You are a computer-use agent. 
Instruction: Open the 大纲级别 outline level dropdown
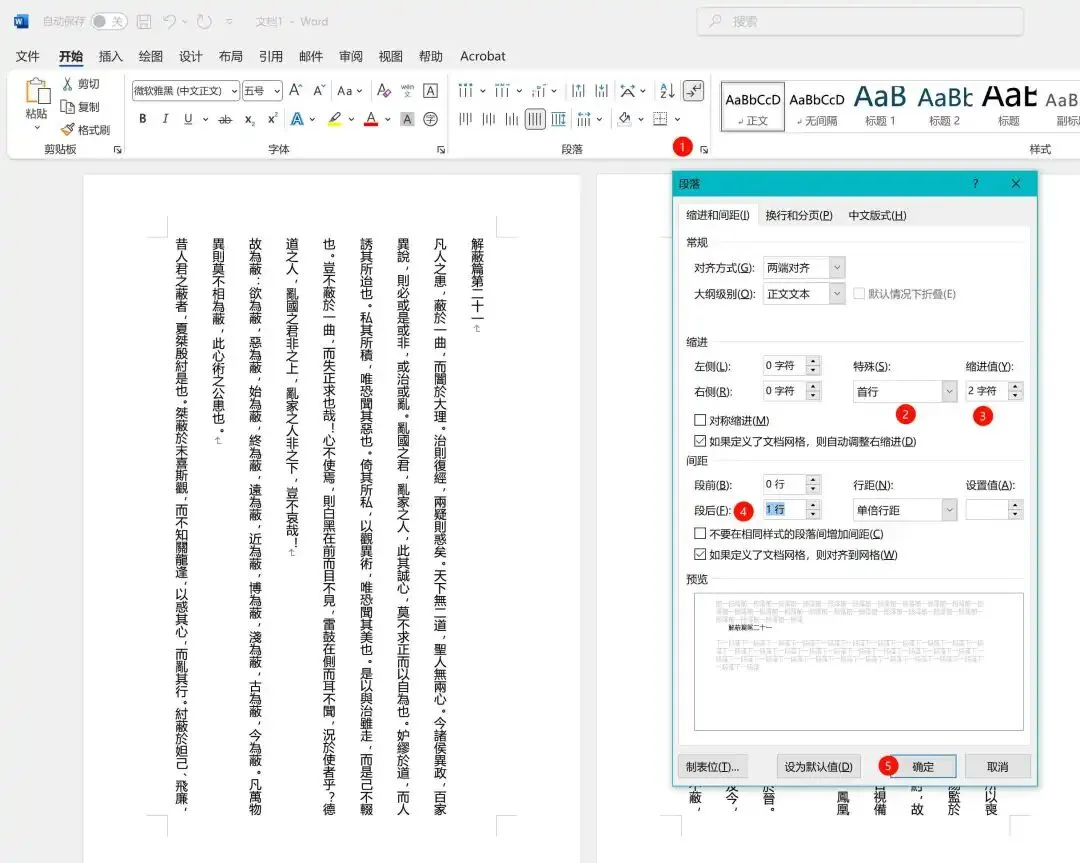pyautogui.click(x=837, y=293)
